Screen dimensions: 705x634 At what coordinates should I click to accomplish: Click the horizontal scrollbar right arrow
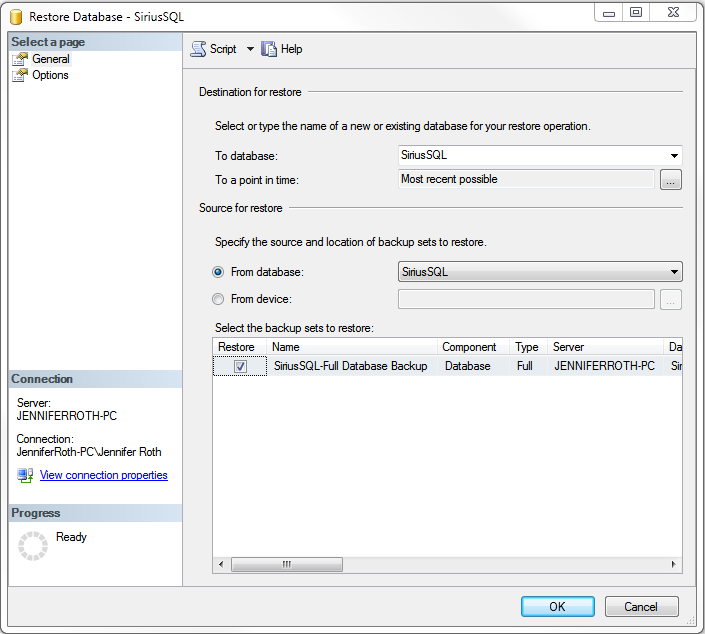click(x=674, y=564)
